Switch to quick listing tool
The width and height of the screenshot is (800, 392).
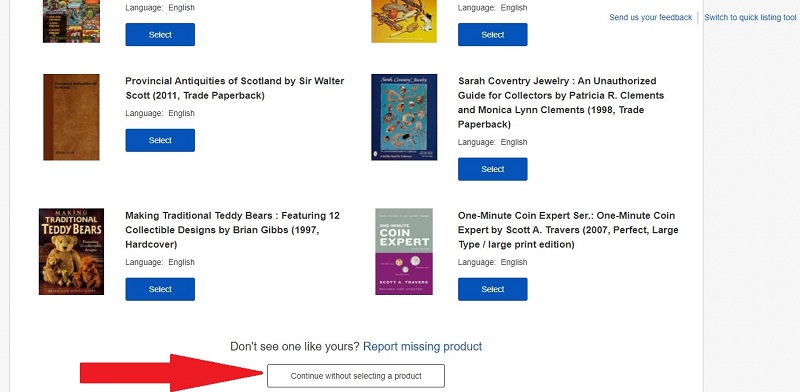tap(750, 17)
